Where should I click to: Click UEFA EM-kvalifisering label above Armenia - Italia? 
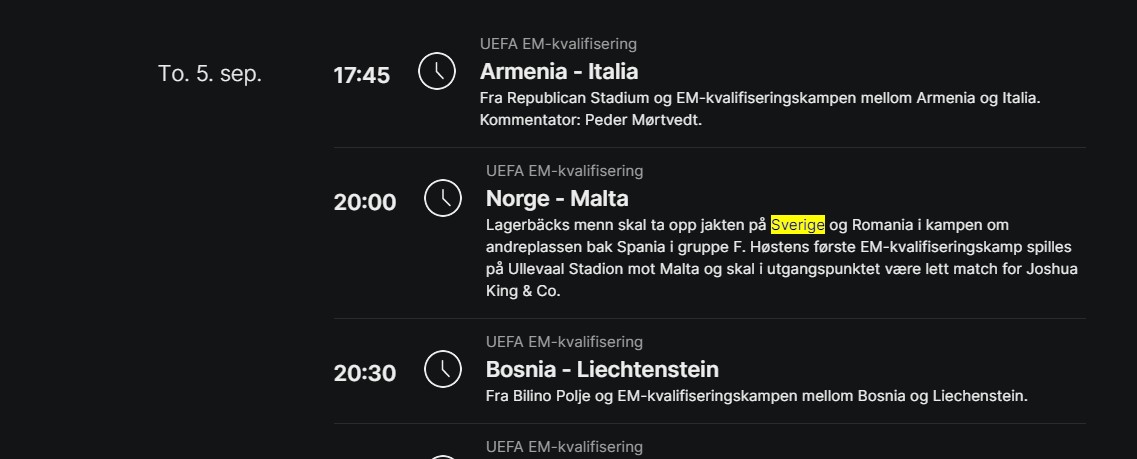pyautogui.click(x=558, y=44)
